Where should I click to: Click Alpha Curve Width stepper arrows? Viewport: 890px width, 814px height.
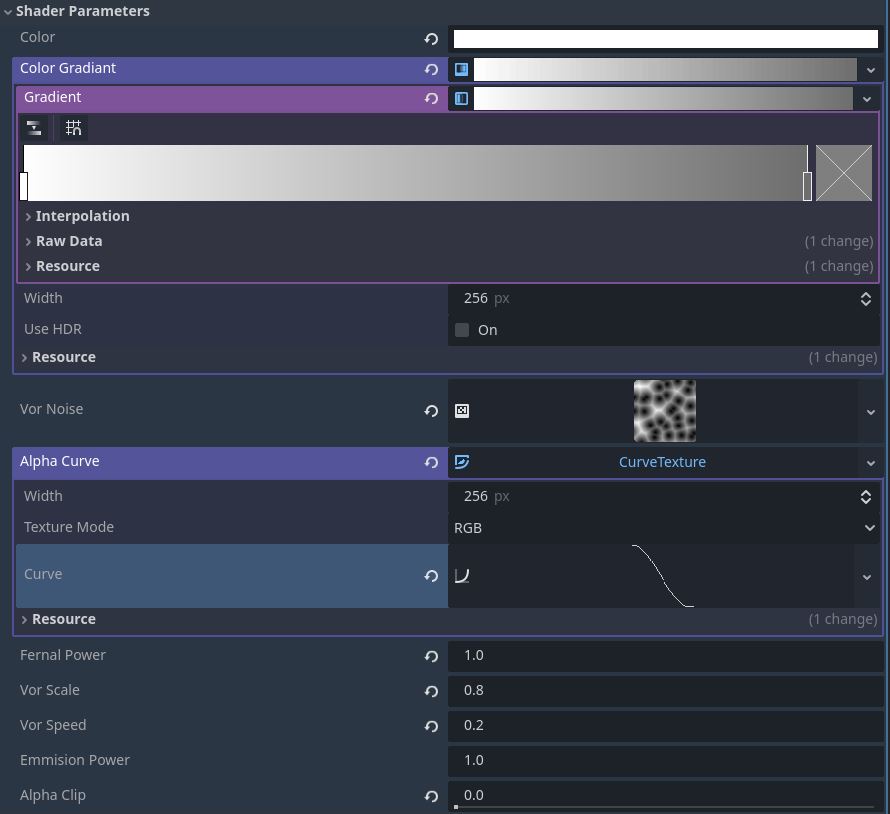point(866,497)
